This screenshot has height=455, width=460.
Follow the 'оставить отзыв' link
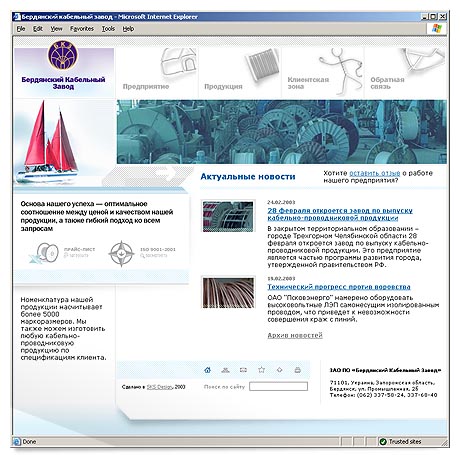pyautogui.click(x=375, y=173)
